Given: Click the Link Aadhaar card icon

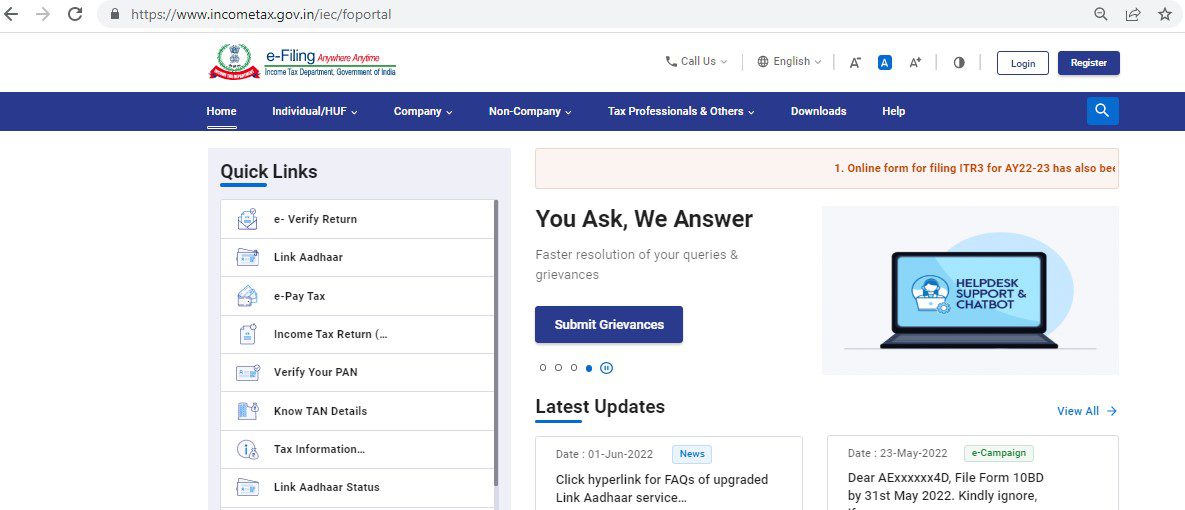Looking at the screenshot, I should [x=247, y=257].
